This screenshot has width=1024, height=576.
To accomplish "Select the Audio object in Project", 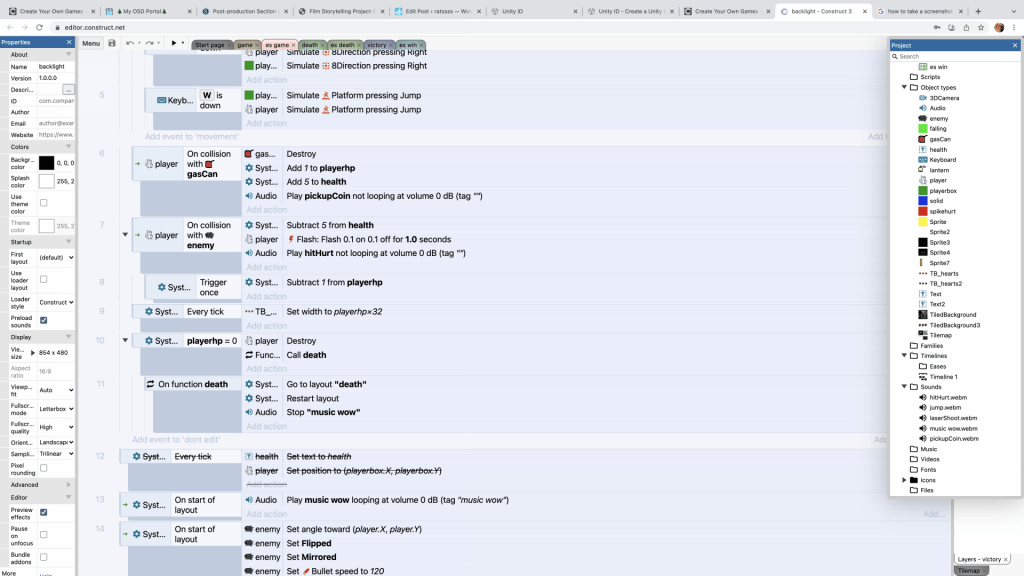I will [x=937, y=108].
